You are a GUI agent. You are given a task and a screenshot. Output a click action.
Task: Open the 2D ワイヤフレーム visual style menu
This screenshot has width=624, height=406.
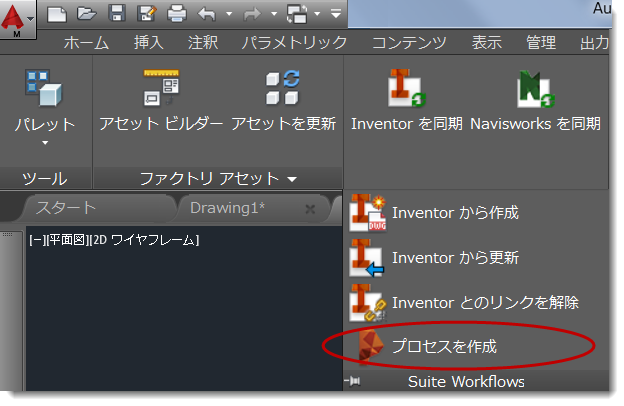[143, 240]
